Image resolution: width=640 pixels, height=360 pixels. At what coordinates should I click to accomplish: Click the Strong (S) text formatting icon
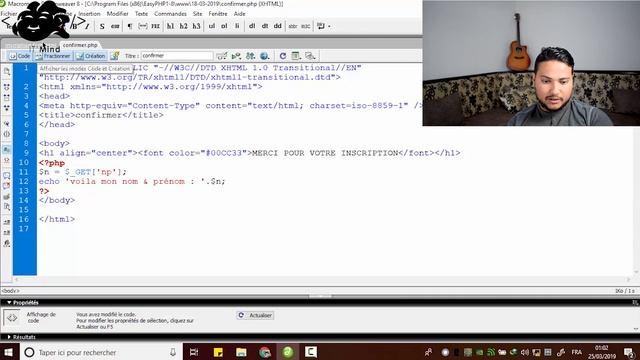click(102, 26)
